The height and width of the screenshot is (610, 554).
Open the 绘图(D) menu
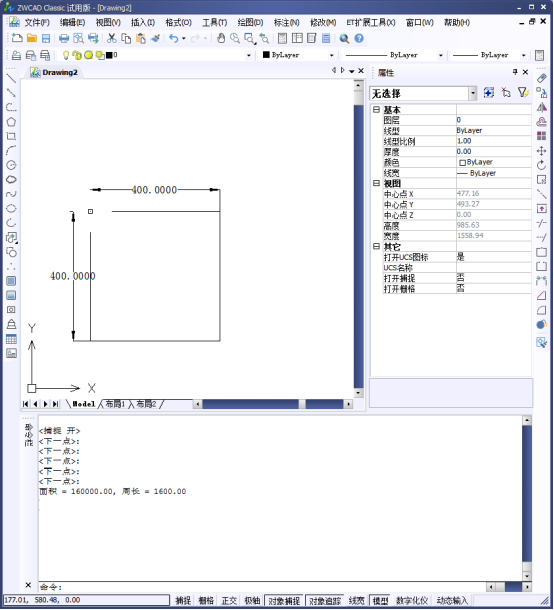[251, 23]
